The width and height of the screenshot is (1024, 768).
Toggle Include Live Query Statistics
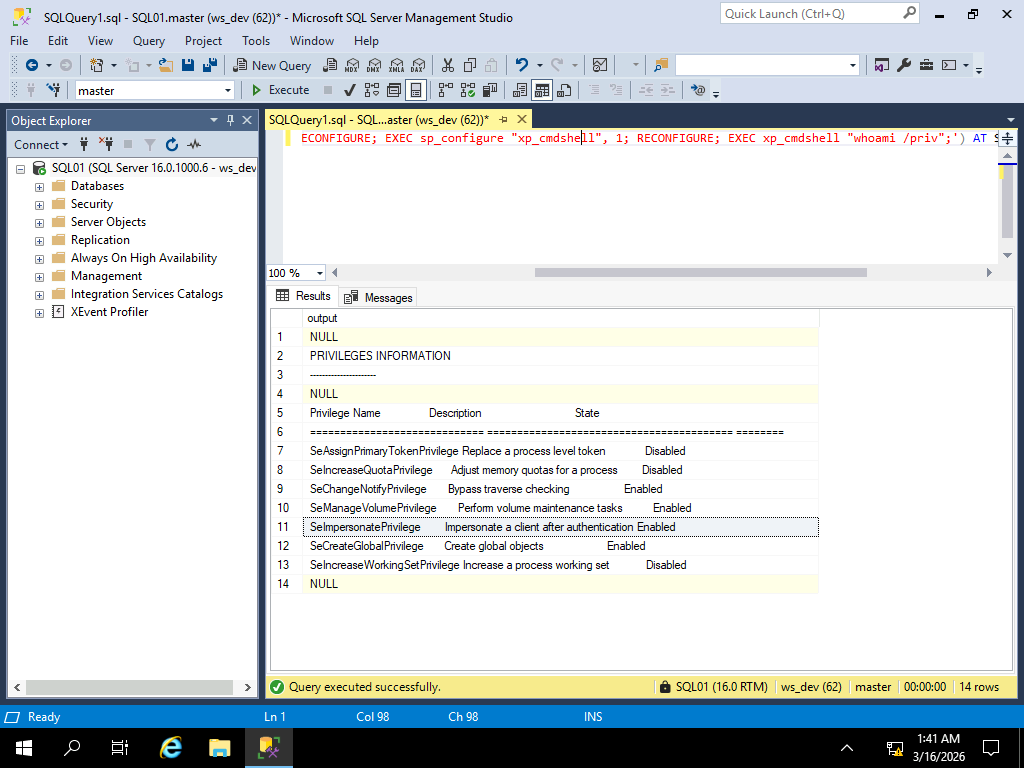468,90
